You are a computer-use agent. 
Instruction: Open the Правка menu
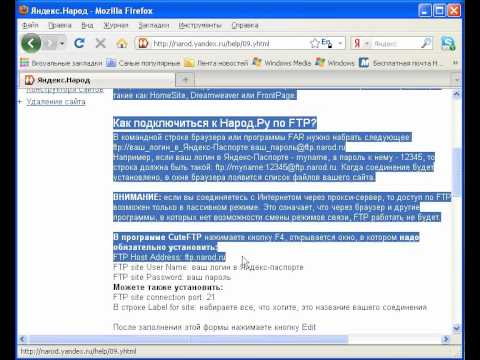tap(60, 25)
